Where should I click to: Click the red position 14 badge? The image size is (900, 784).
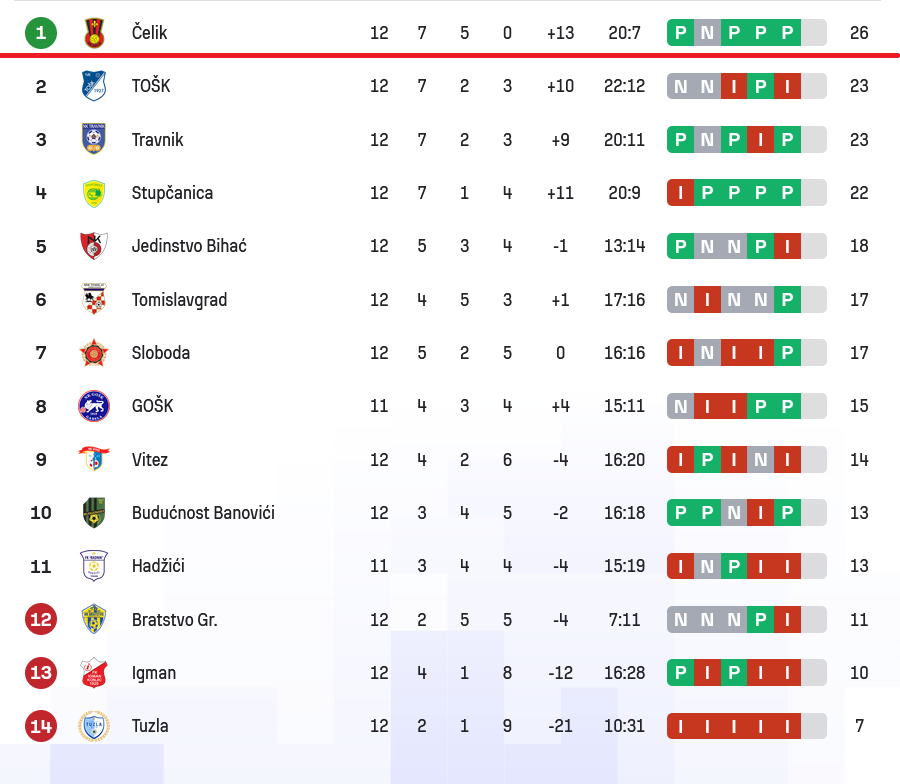click(x=41, y=726)
